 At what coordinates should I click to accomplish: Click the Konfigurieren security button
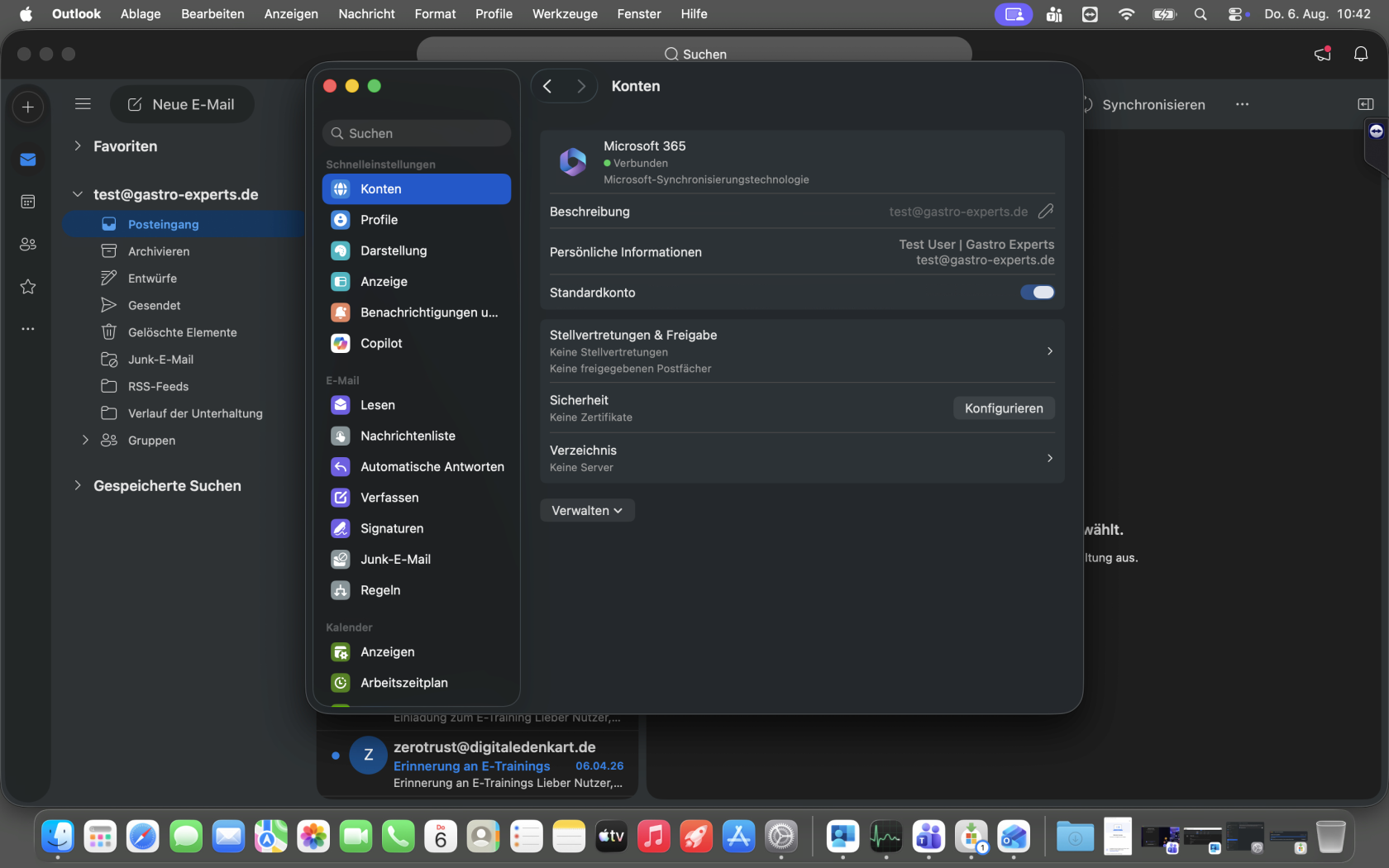pos(1004,408)
